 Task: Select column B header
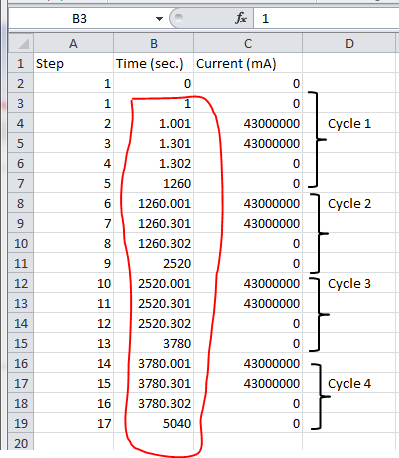(x=153, y=43)
